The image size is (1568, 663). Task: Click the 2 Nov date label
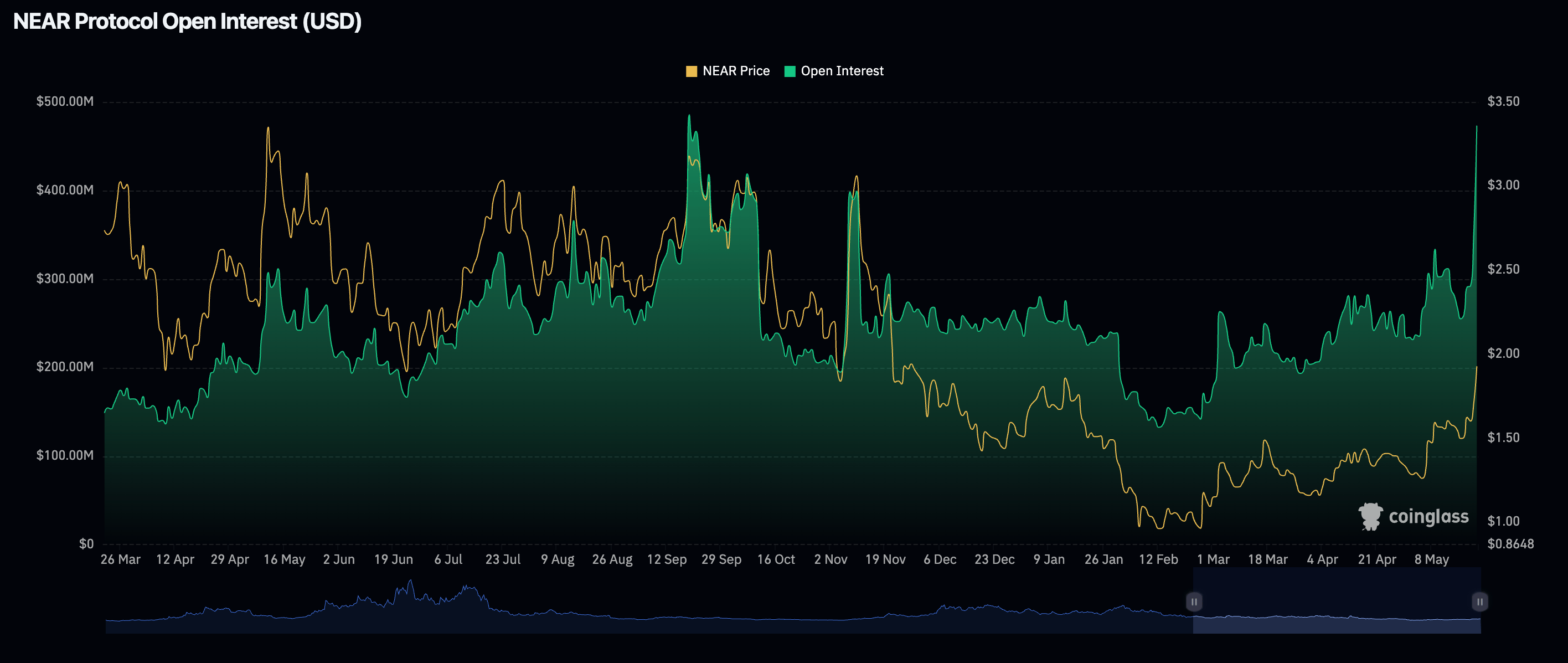point(831,559)
